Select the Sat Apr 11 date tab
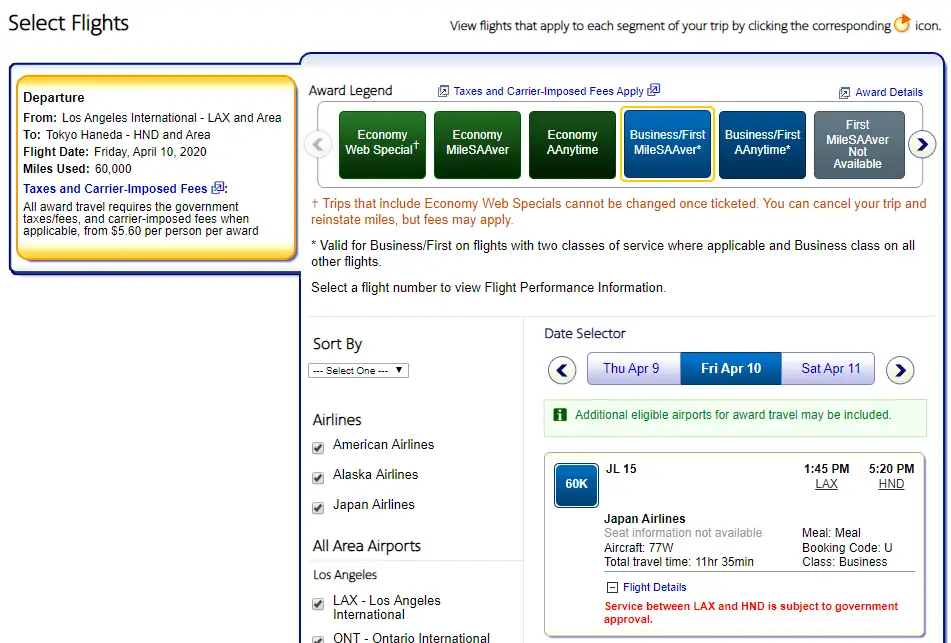 tap(830, 369)
